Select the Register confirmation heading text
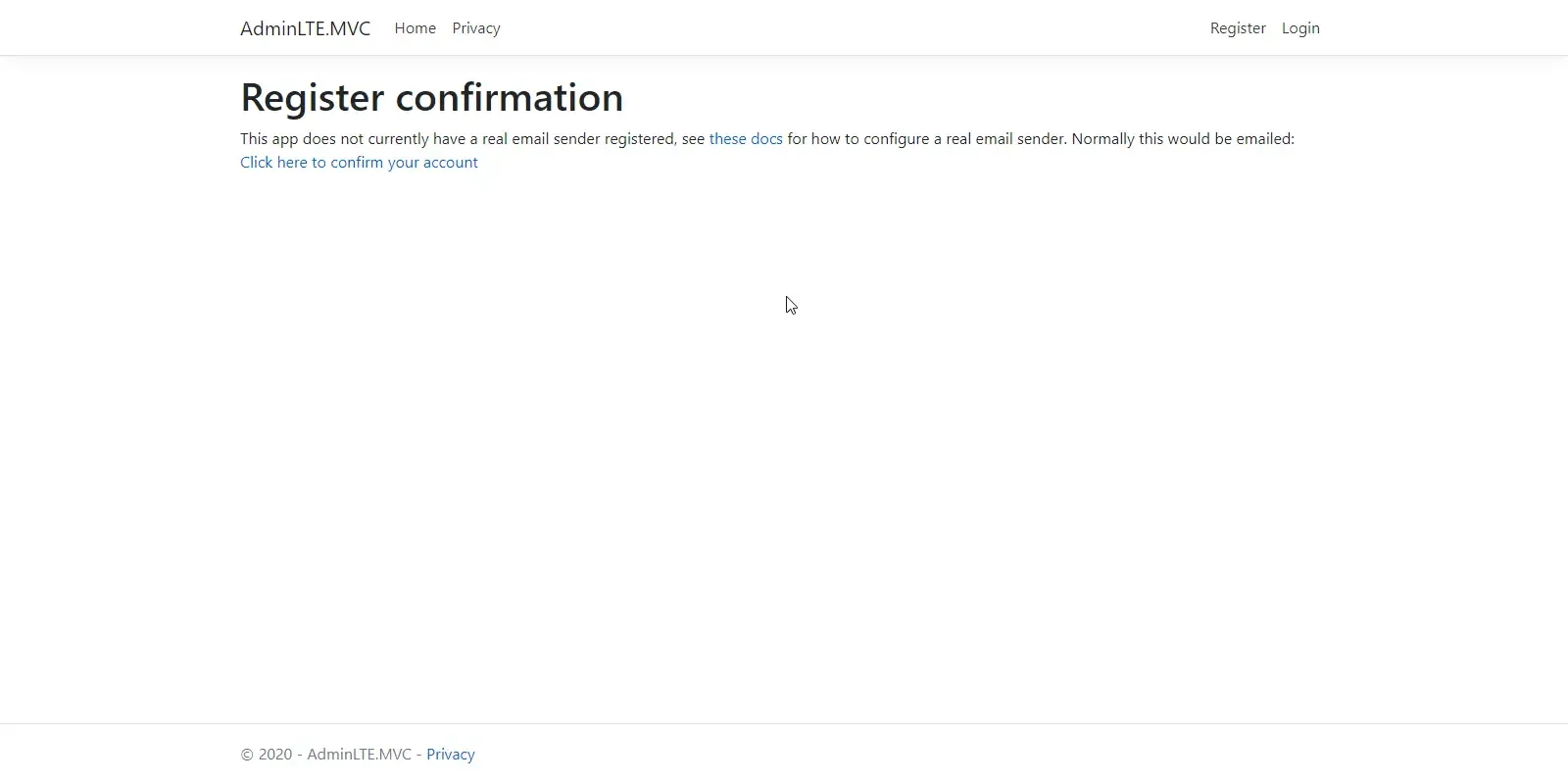 [431, 97]
